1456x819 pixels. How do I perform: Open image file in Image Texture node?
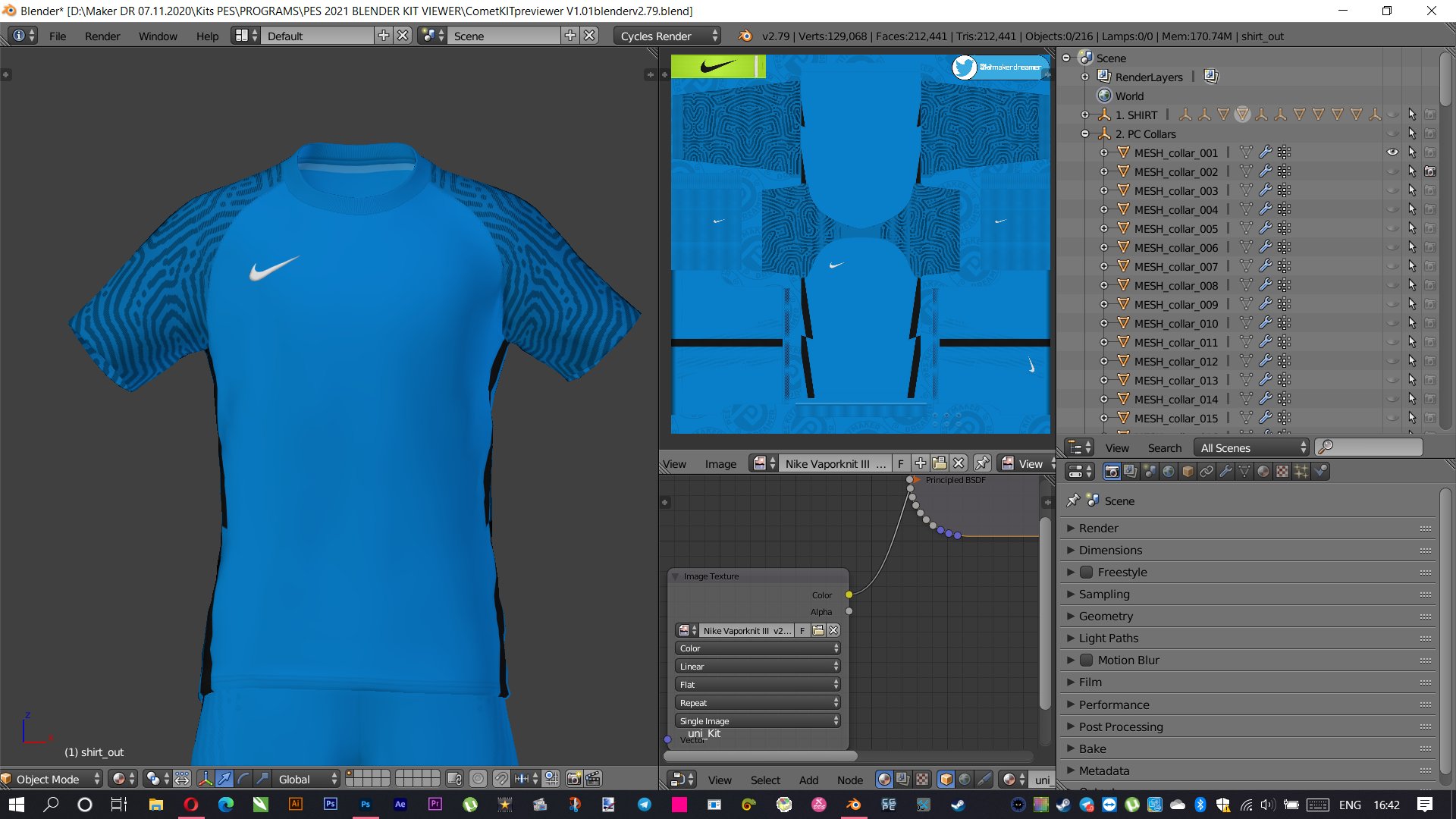(818, 630)
